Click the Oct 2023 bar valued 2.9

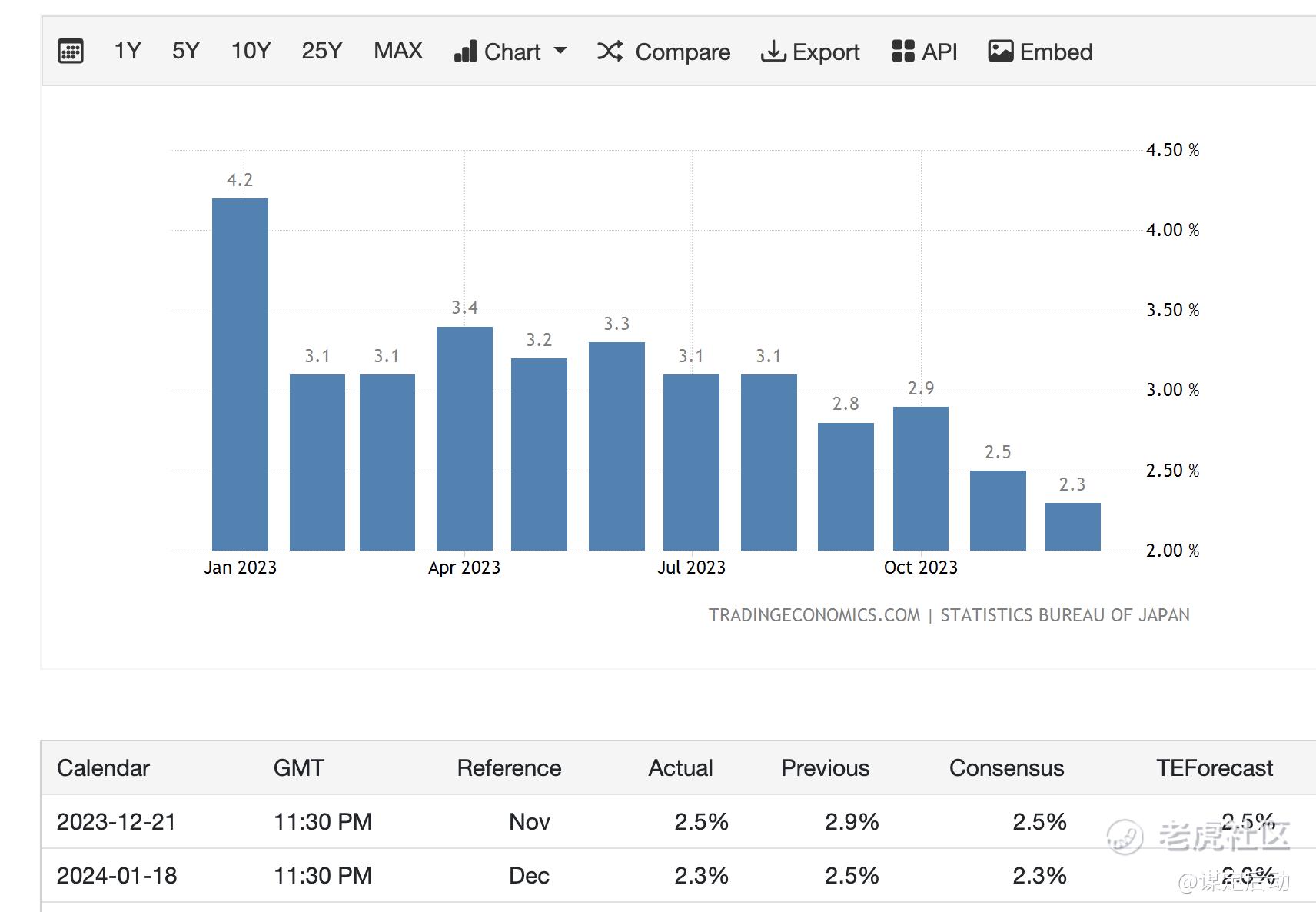(x=921, y=478)
